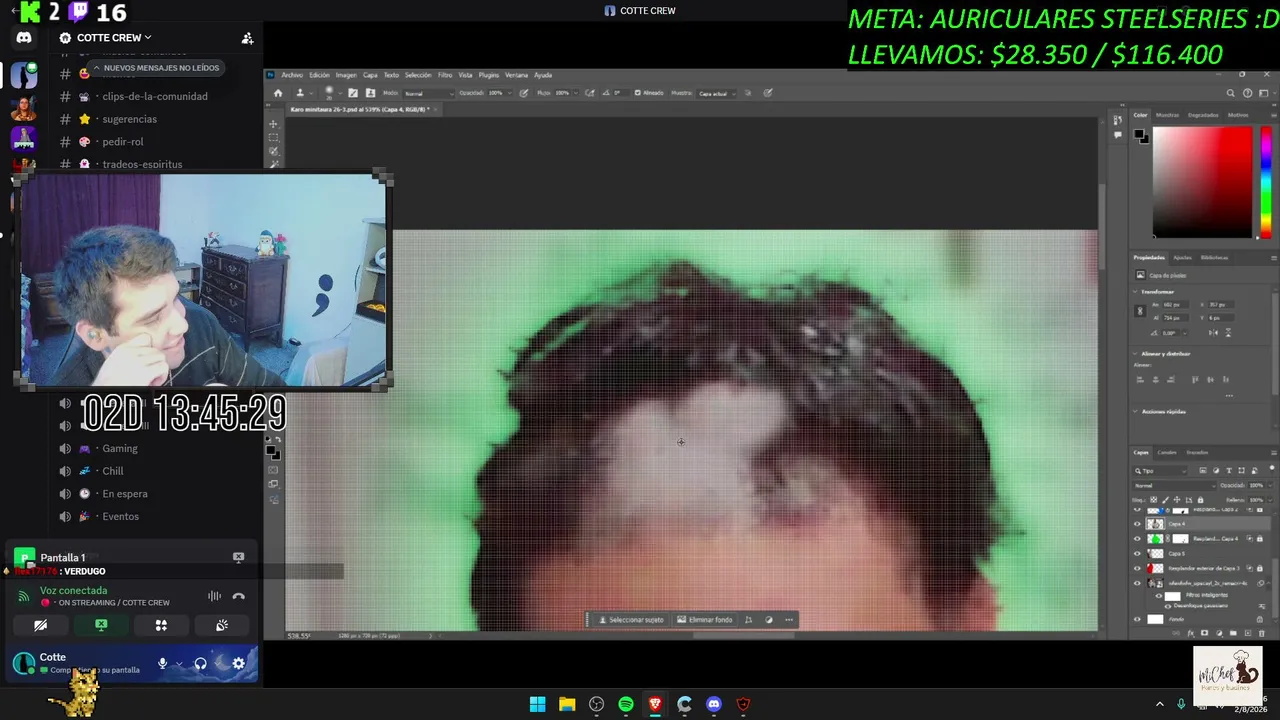Flip horizontally in Transformar section

point(1211,332)
